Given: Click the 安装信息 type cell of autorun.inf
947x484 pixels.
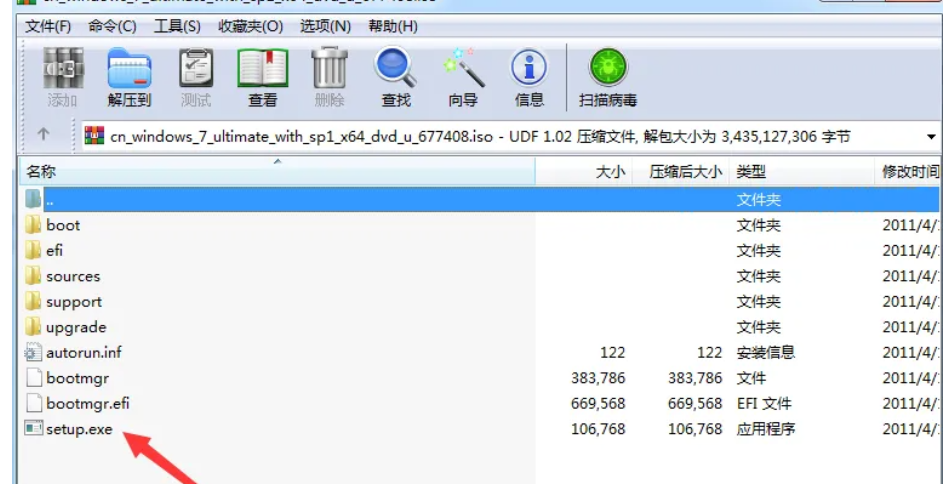Looking at the screenshot, I should tap(766, 352).
